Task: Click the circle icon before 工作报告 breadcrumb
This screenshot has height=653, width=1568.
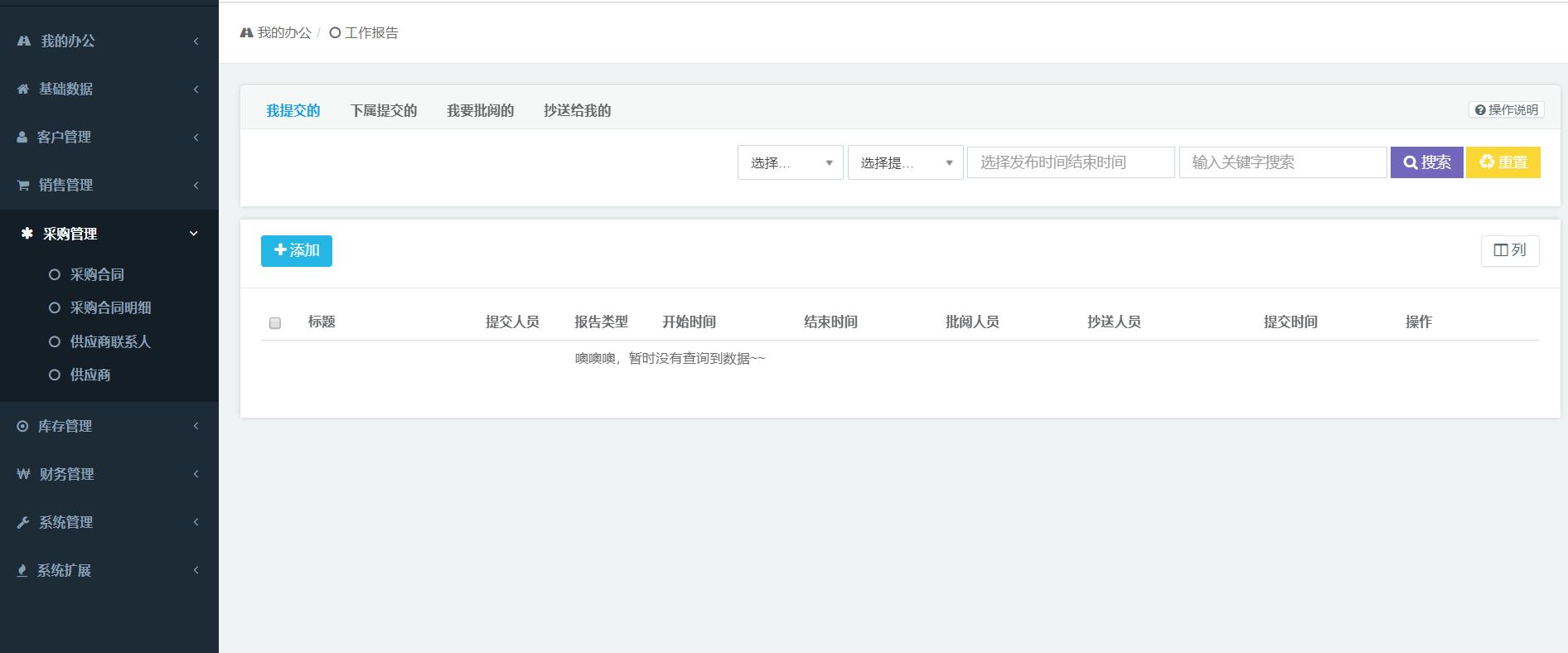Action: click(335, 33)
